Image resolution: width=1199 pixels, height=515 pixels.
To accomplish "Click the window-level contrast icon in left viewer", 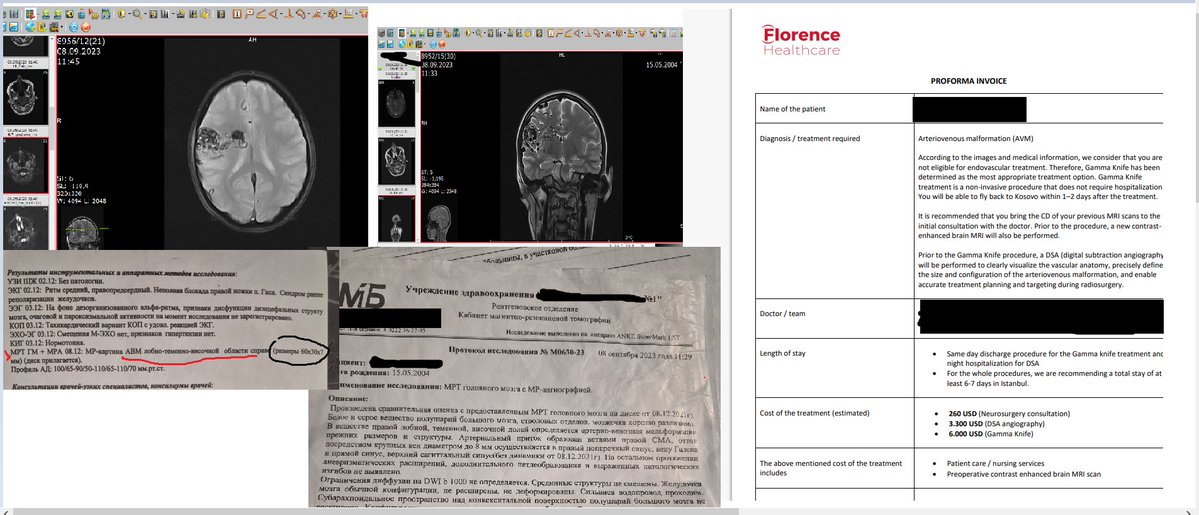I will [x=122, y=14].
